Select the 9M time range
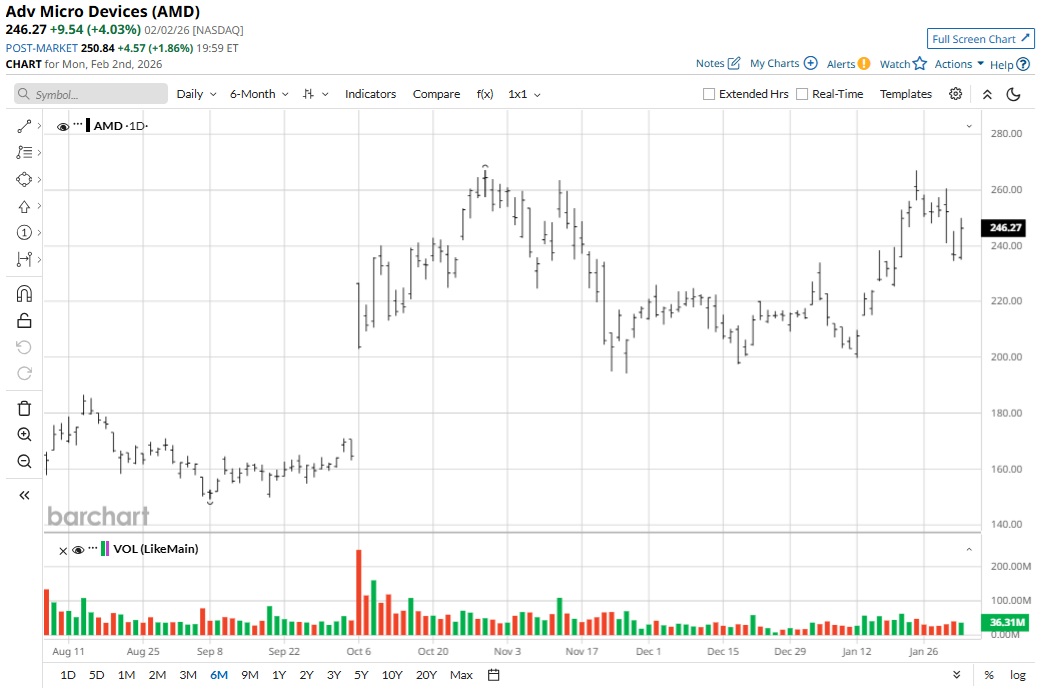 [250, 675]
